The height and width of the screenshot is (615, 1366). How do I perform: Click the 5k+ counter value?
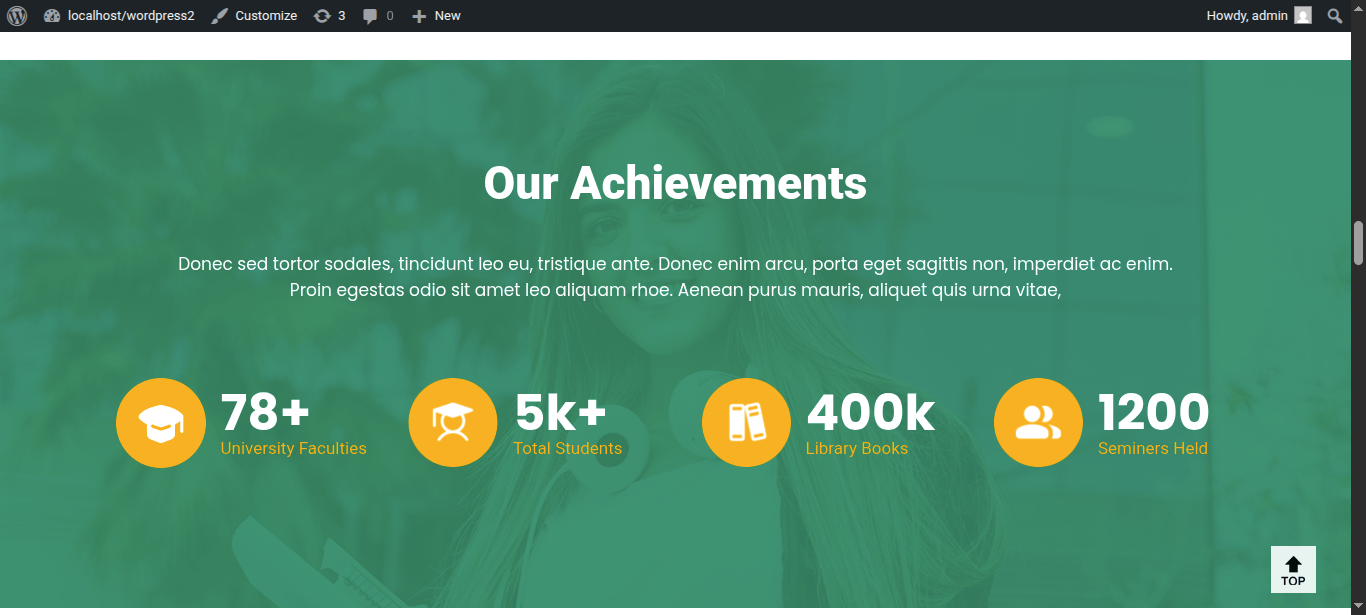tap(561, 412)
